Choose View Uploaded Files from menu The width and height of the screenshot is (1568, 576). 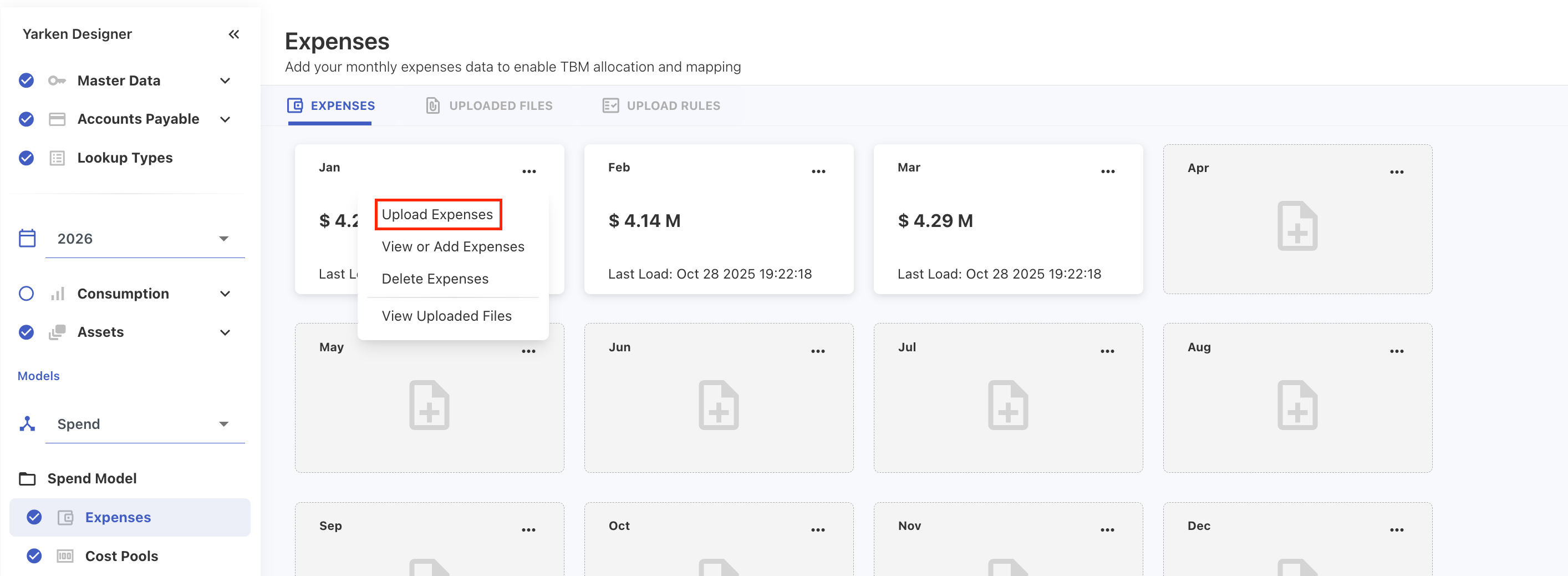coord(446,316)
